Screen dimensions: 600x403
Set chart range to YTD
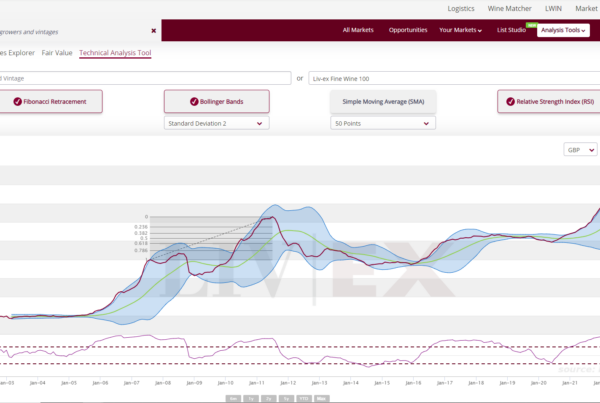304,398
